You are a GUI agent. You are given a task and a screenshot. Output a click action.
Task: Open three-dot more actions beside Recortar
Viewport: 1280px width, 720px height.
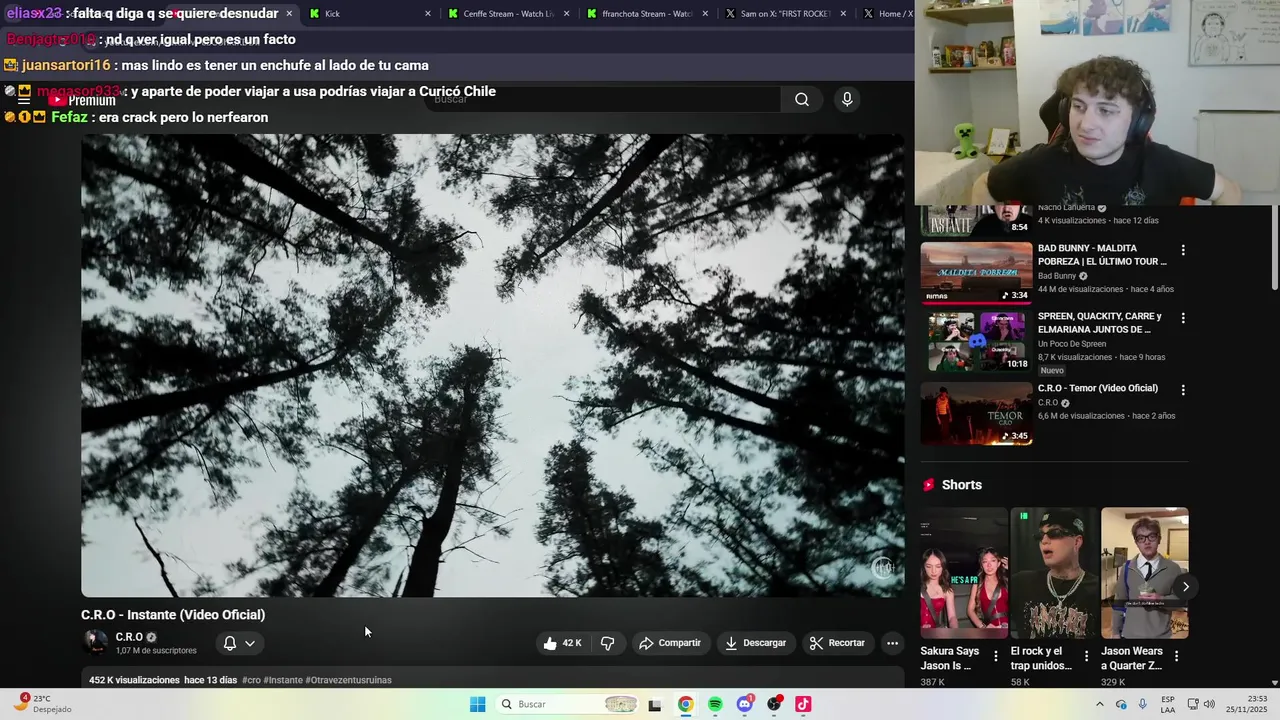click(x=892, y=643)
